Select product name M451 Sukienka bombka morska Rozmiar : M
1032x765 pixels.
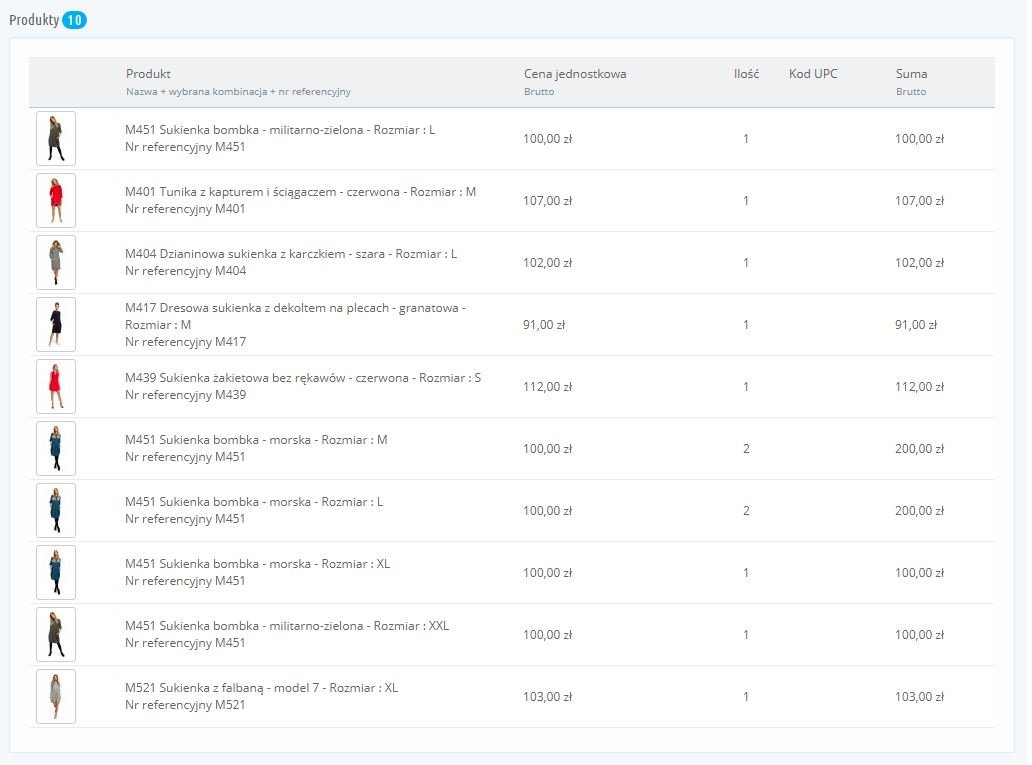tap(256, 440)
